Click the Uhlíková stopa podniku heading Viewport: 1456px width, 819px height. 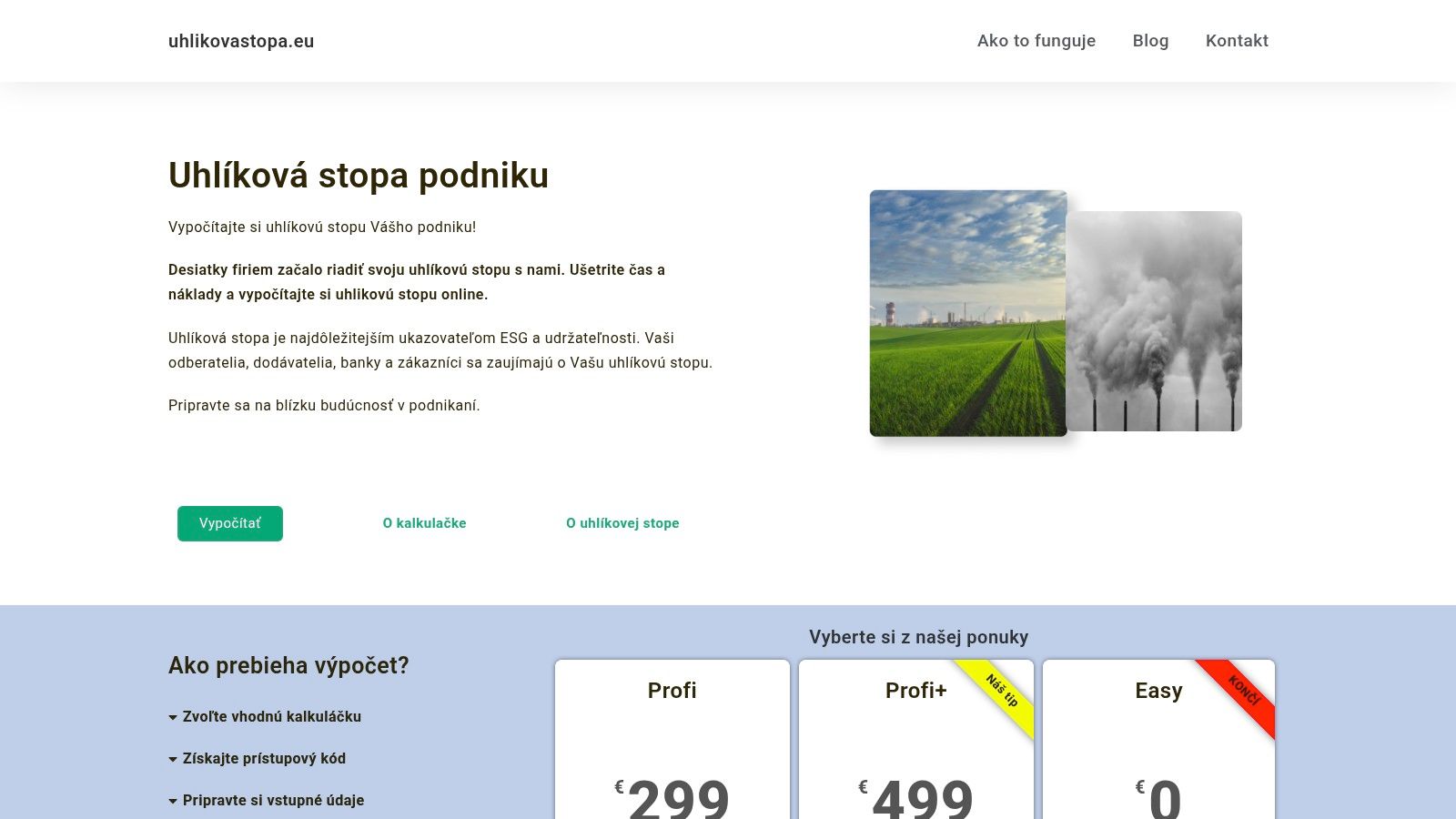pos(358,176)
